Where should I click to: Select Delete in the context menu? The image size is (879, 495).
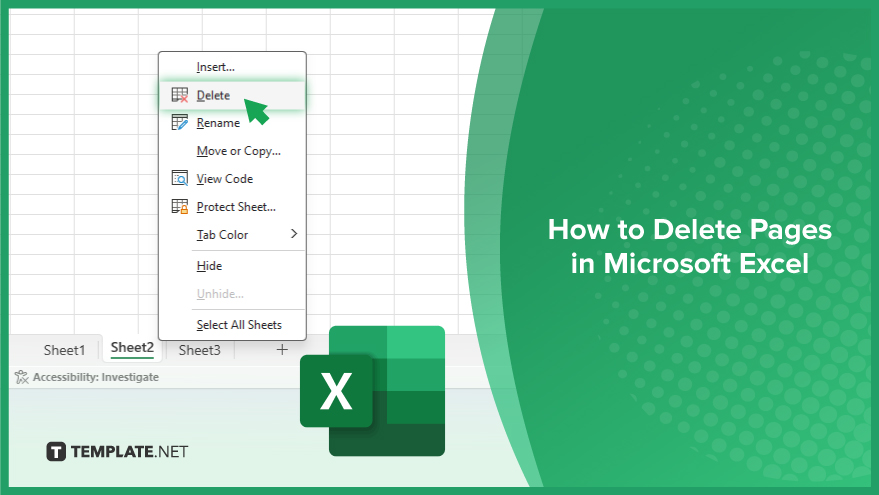pyautogui.click(x=232, y=95)
